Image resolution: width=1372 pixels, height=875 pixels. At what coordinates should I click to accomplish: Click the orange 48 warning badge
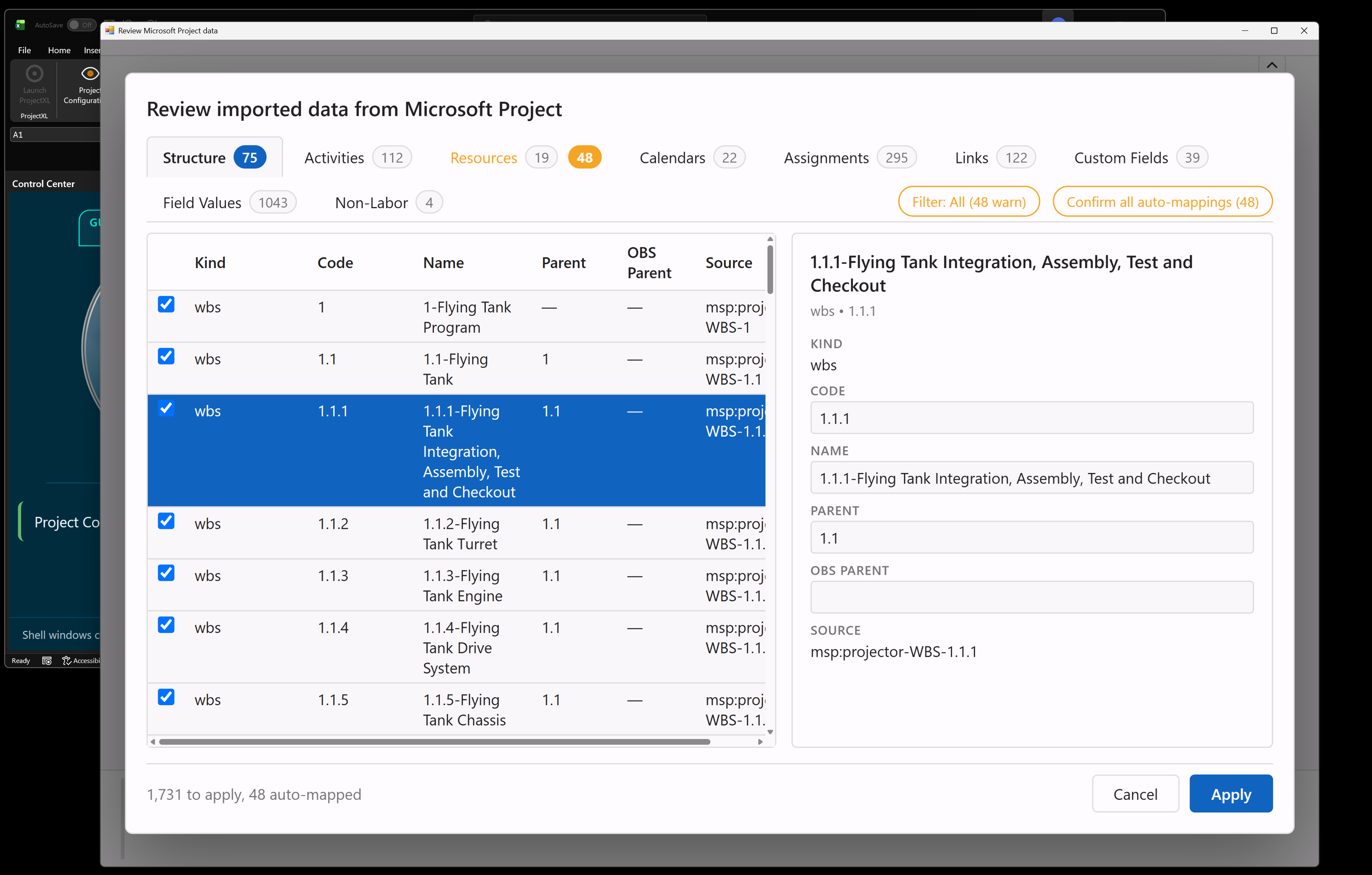(584, 158)
